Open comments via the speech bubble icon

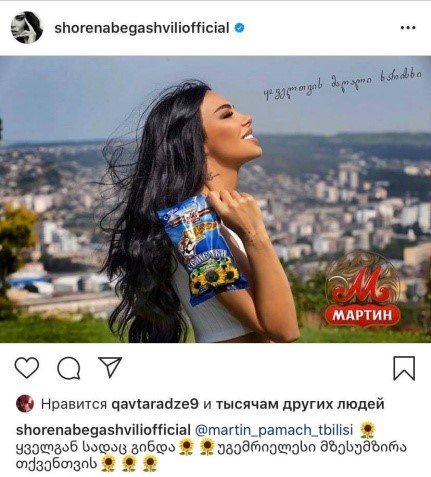point(69,369)
